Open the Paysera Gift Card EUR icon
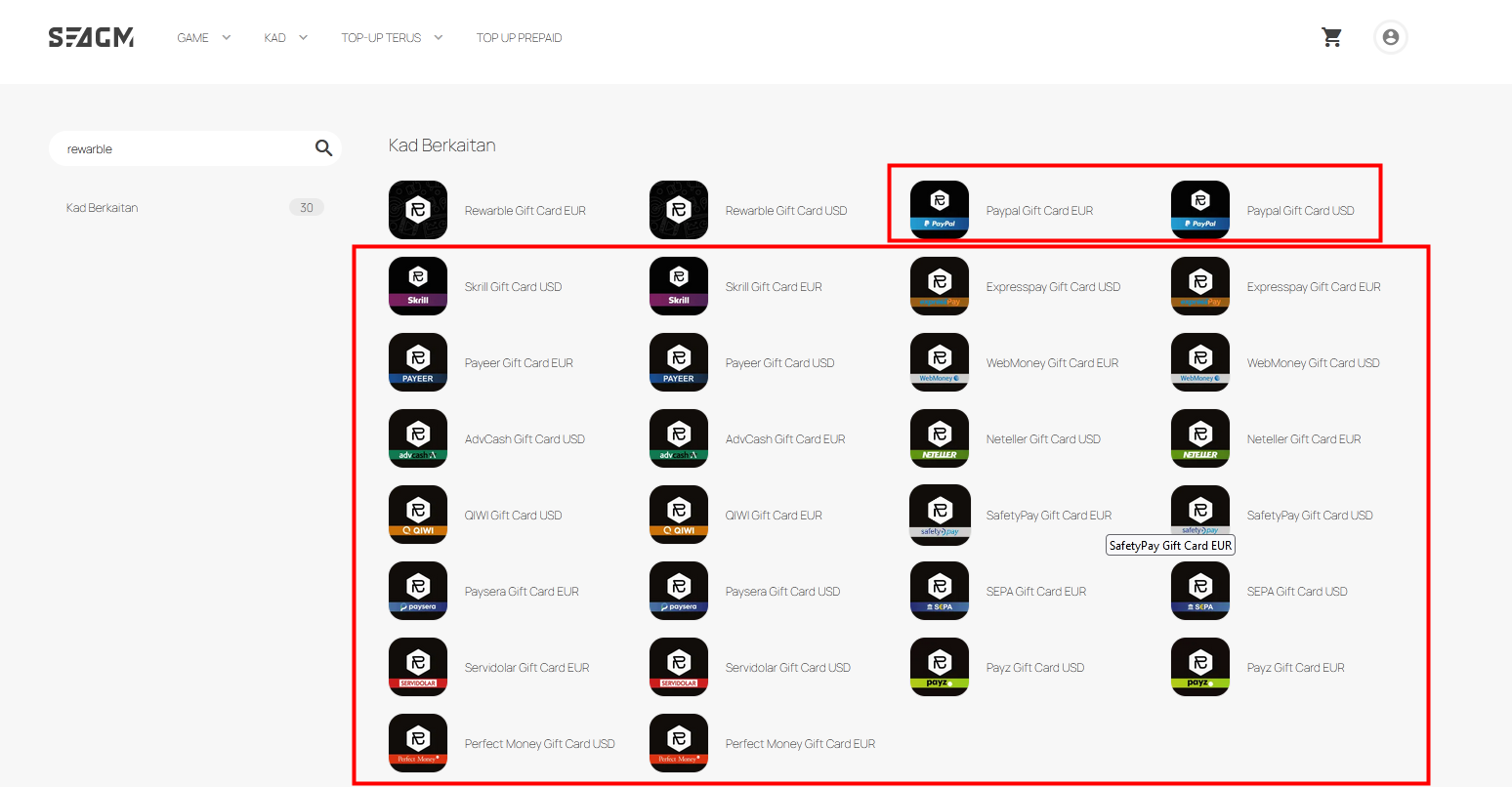Screen dimensions: 1512x787 (x=418, y=591)
